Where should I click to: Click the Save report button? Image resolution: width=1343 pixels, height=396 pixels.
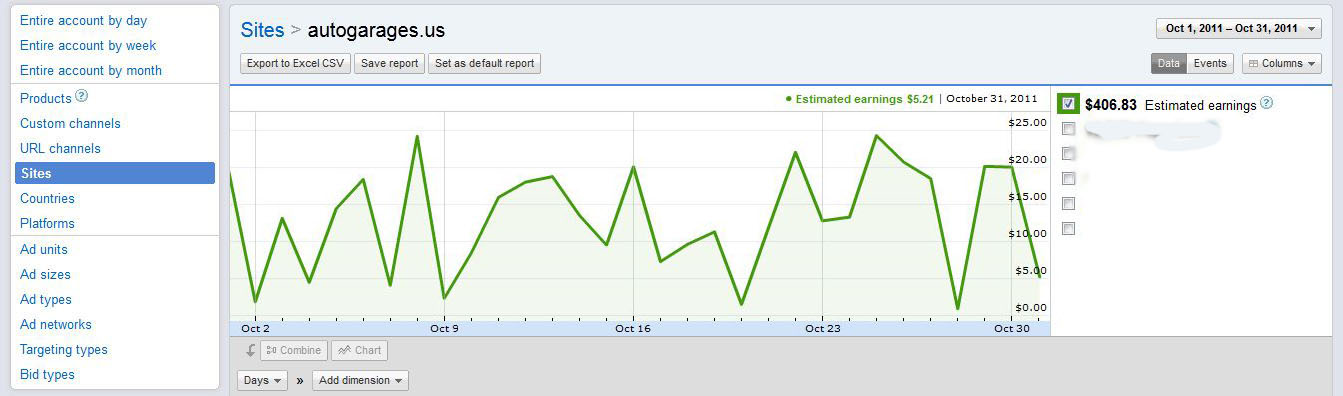pyautogui.click(x=390, y=63)
